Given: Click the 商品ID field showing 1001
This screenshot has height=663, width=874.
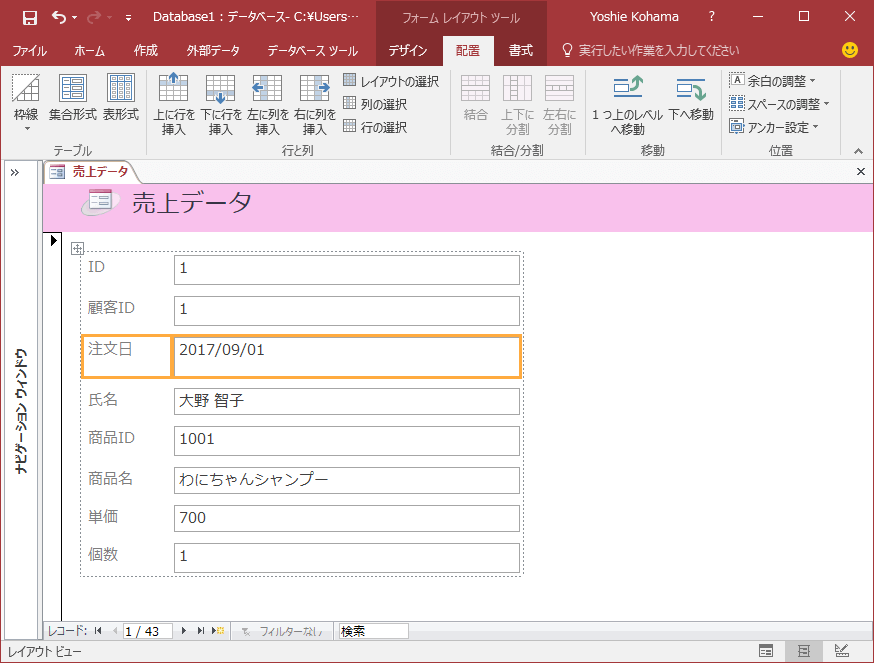Looking at the screenshot, I should 347,441.
